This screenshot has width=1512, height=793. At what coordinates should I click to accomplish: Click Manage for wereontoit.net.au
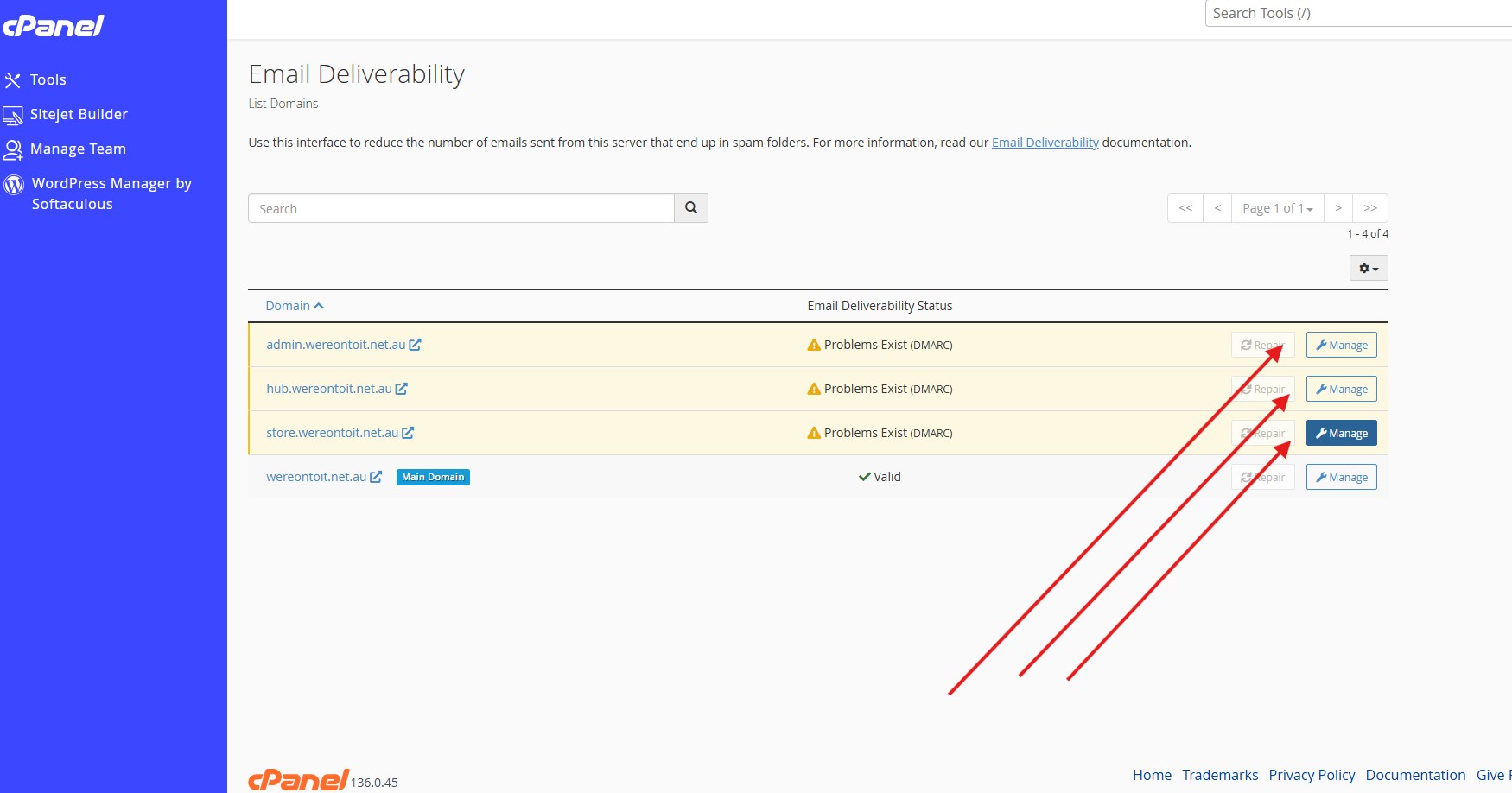click(1341, 477)
